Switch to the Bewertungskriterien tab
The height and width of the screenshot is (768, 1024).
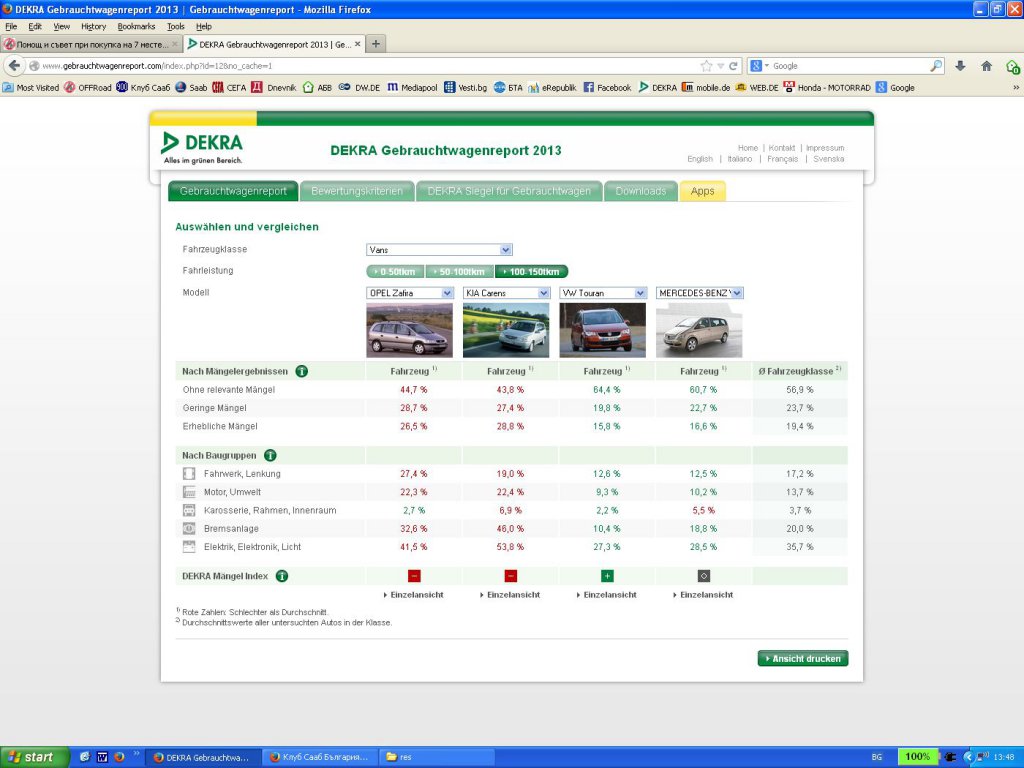tap(356, 191)
